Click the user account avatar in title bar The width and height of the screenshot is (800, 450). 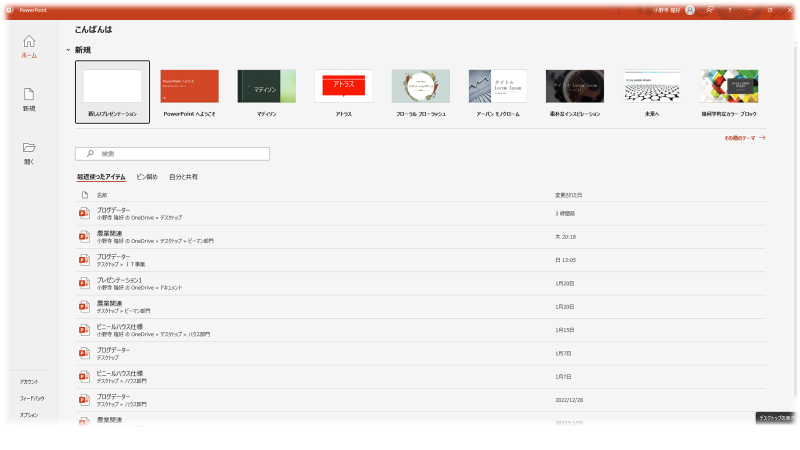(690, 9)
